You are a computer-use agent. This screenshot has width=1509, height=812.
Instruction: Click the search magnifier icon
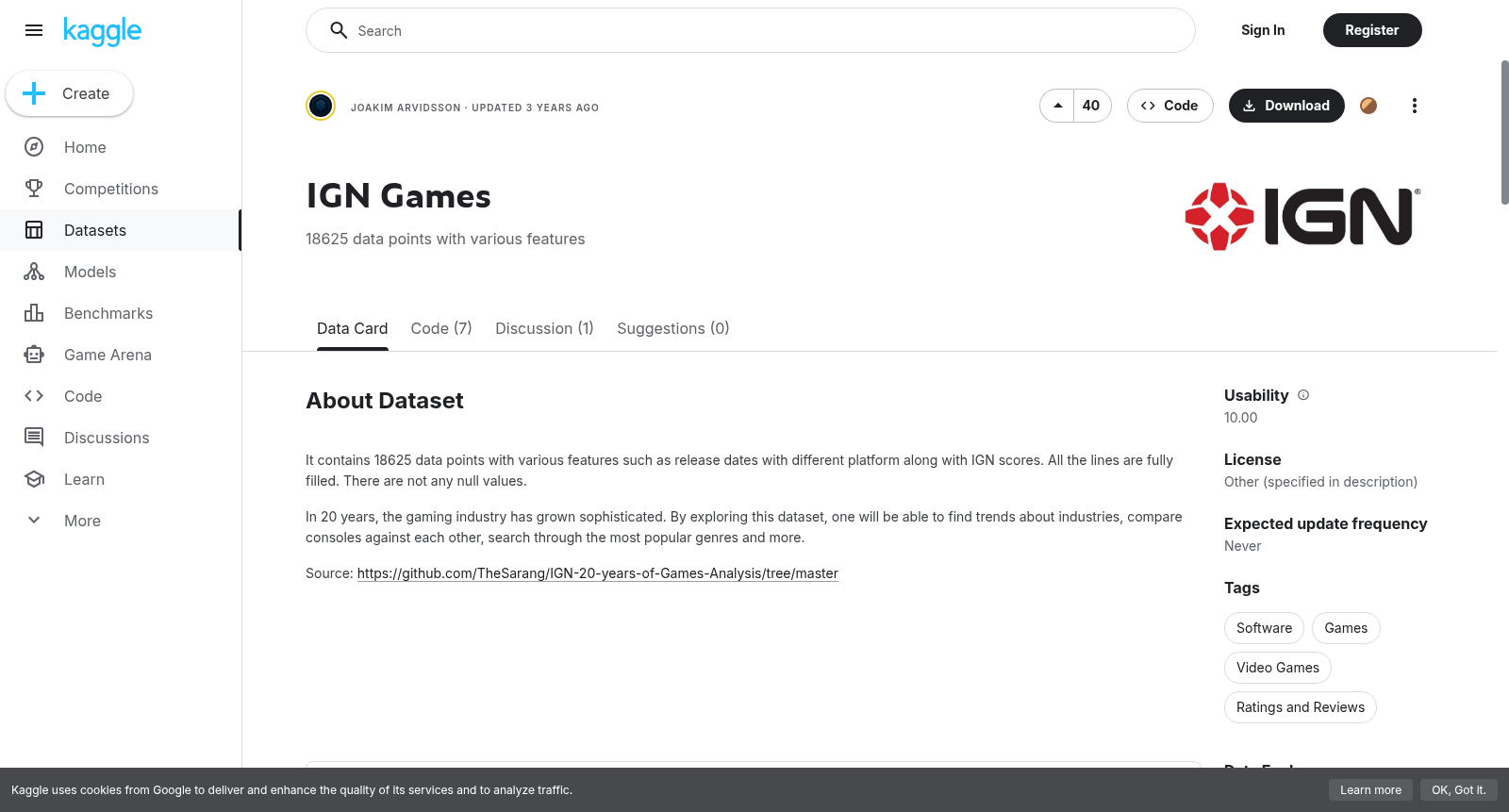pyautogui.click(x=339, y=30)
